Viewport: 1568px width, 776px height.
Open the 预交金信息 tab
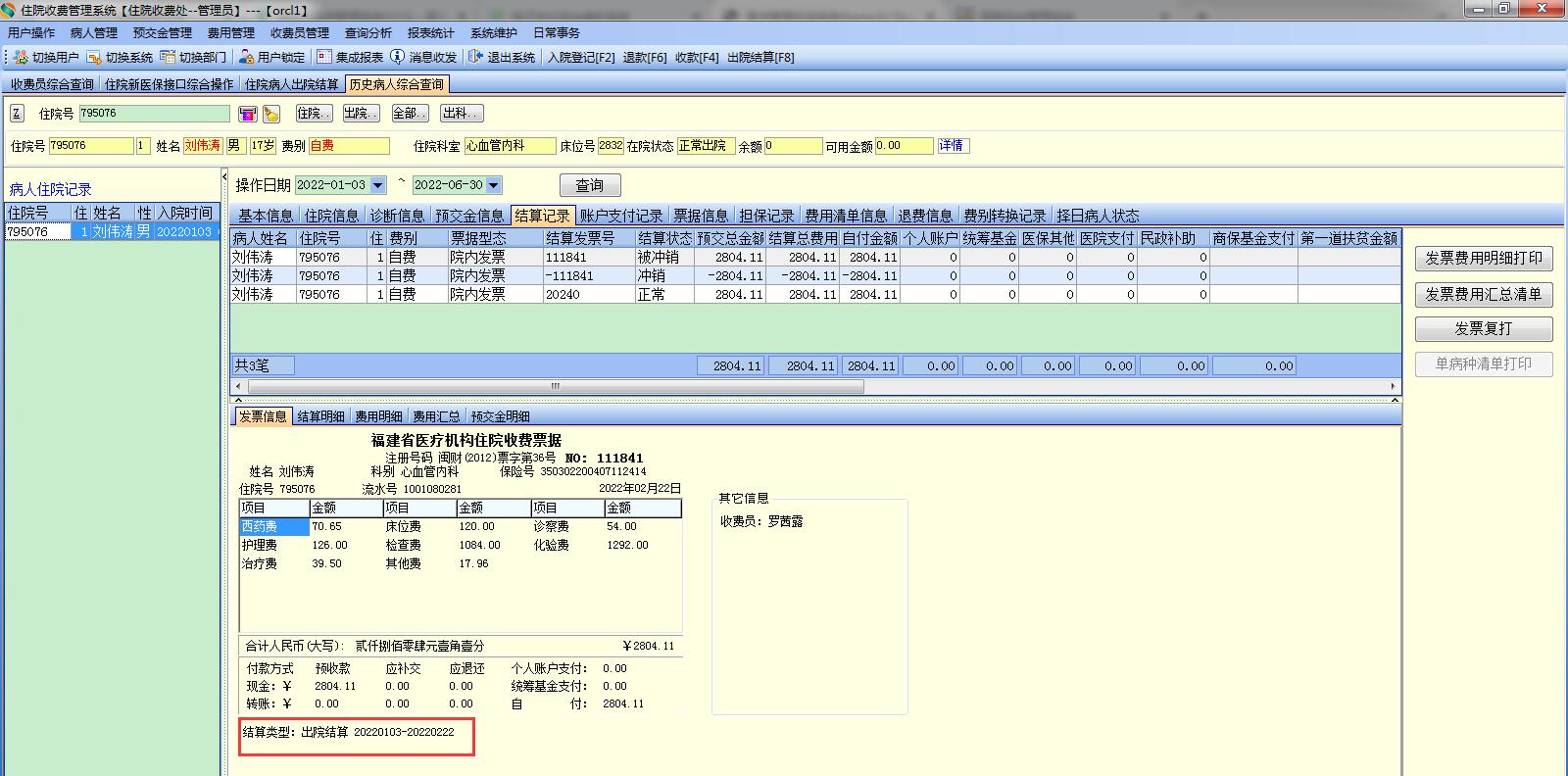click(469, 216)
